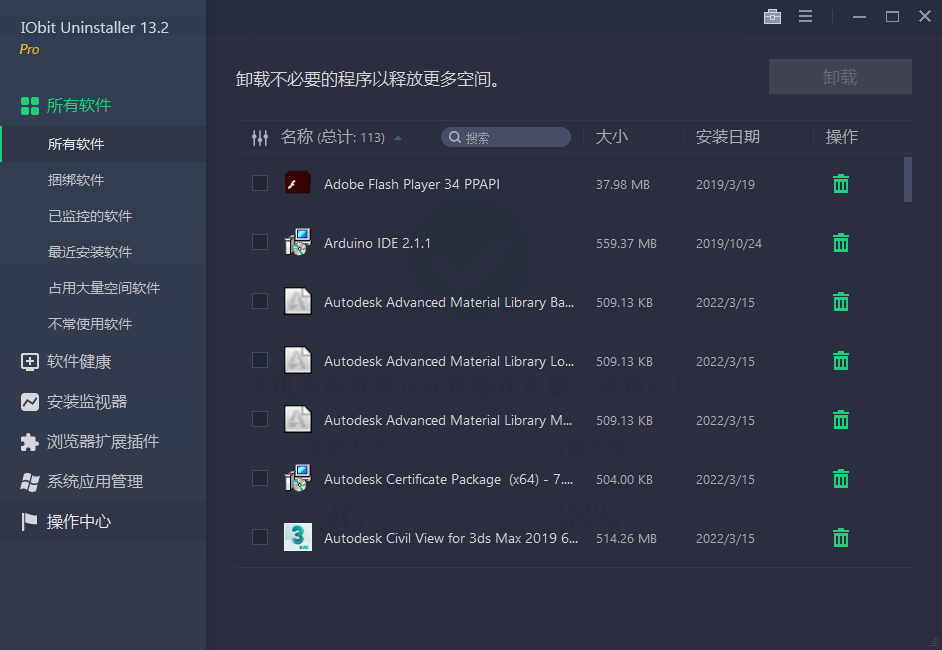Open 所有软件 sub-item in sidebar

coord(103,144)
